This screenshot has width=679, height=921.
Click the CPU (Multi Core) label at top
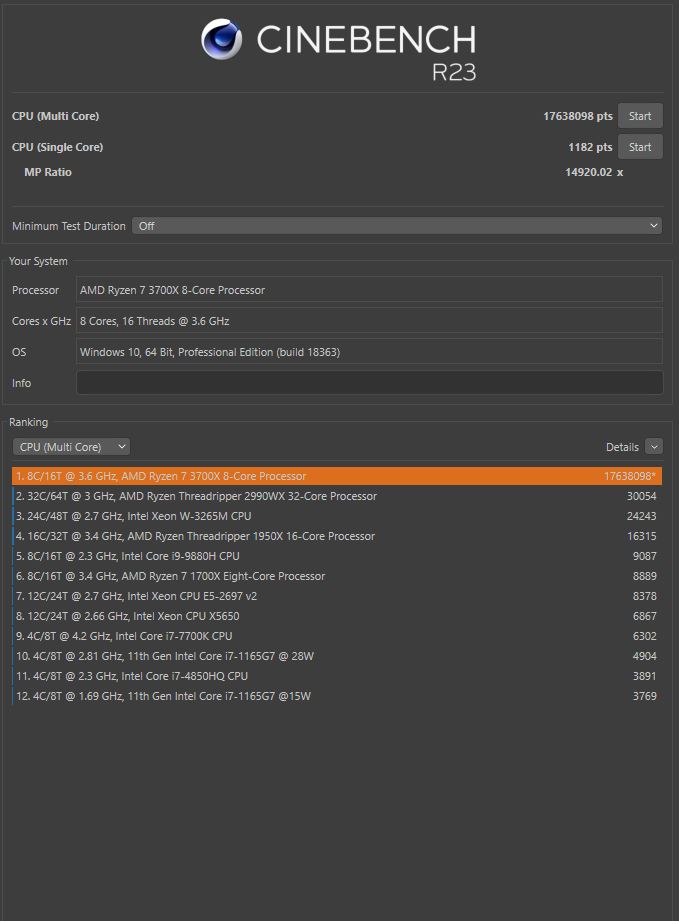tap(55, 116)
